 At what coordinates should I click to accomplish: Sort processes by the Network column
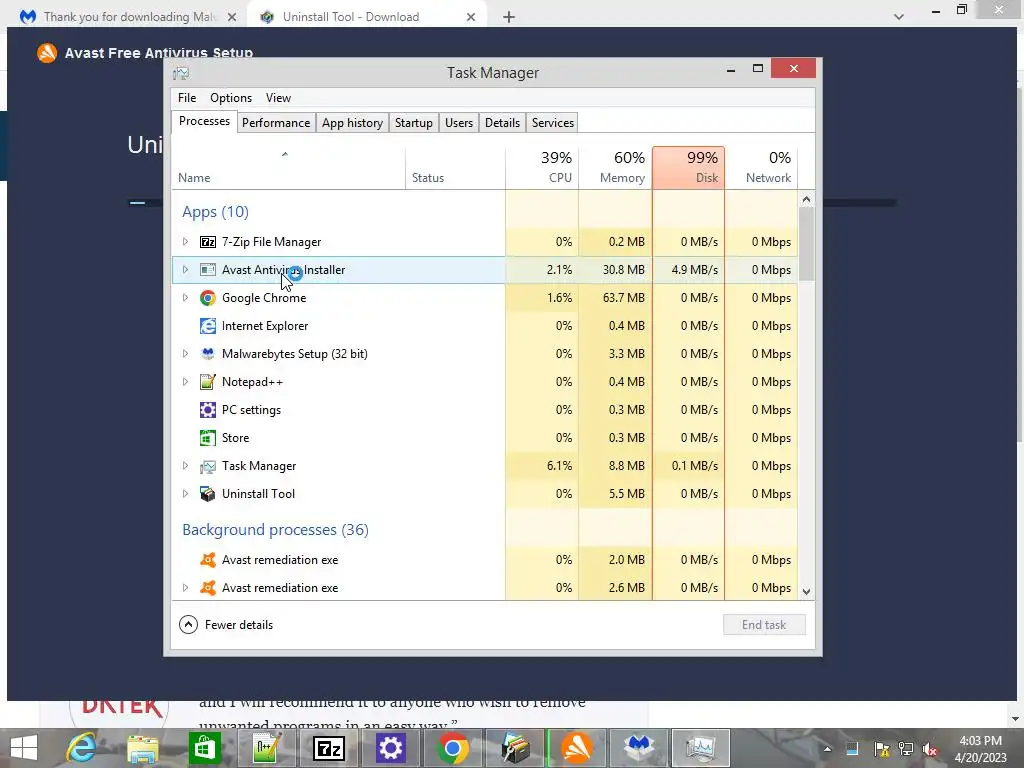(761, 168)
